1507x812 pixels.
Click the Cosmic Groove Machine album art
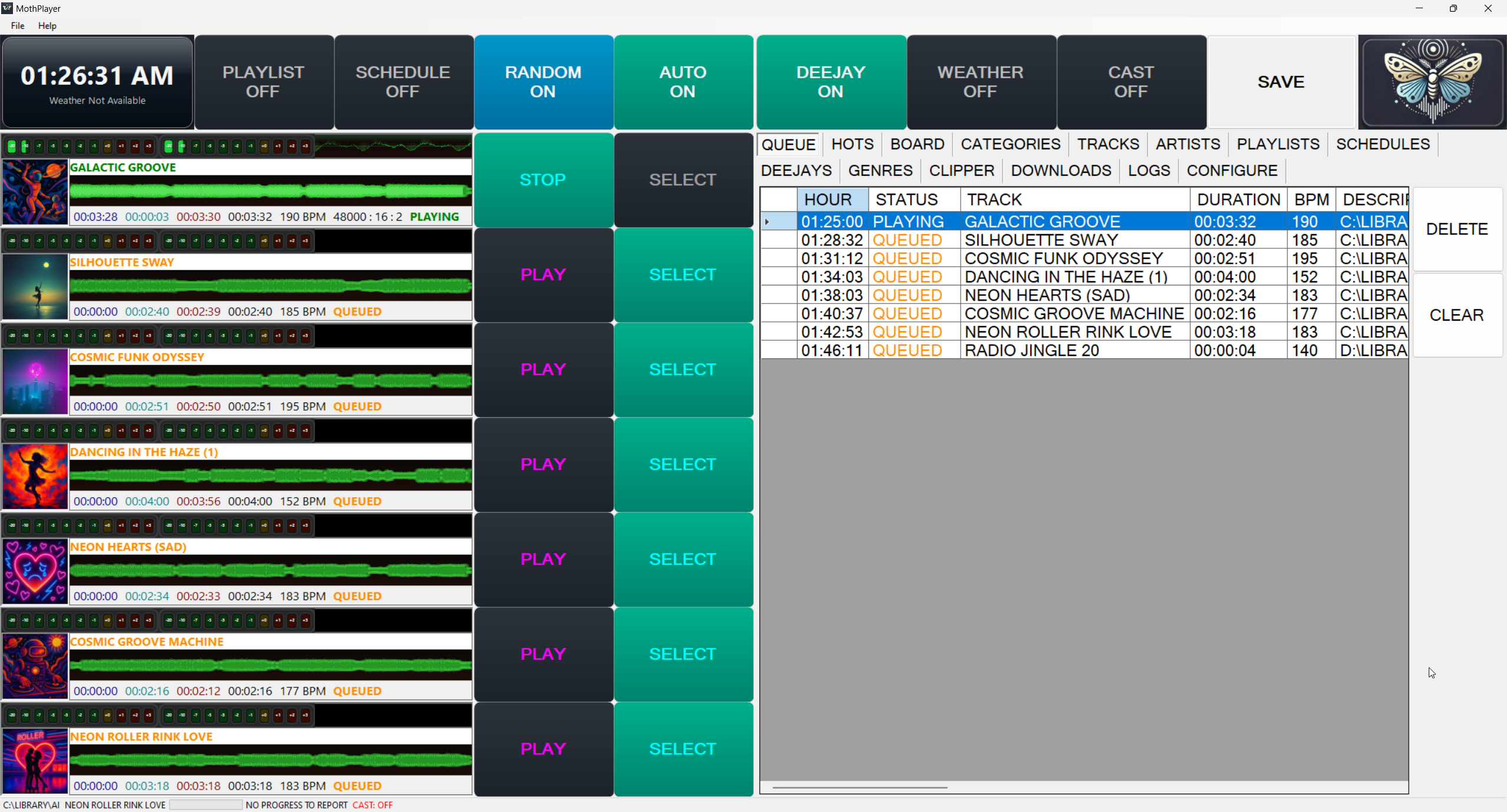pos(35,667)
